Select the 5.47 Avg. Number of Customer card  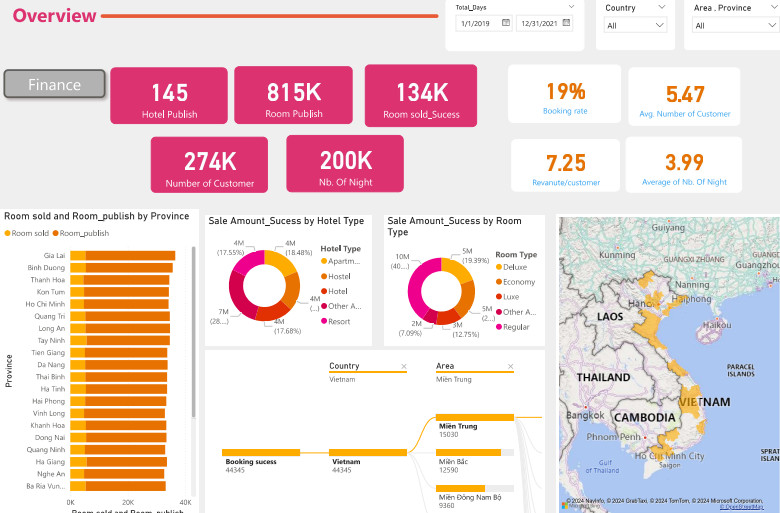[x=684, y=97]
